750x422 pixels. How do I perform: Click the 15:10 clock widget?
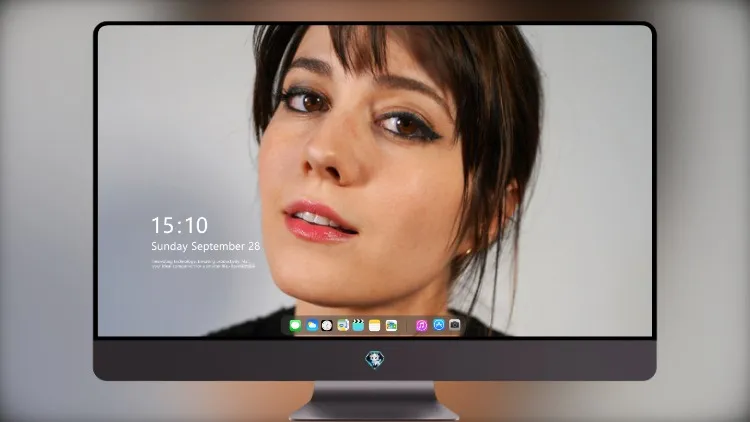[179, 225]
